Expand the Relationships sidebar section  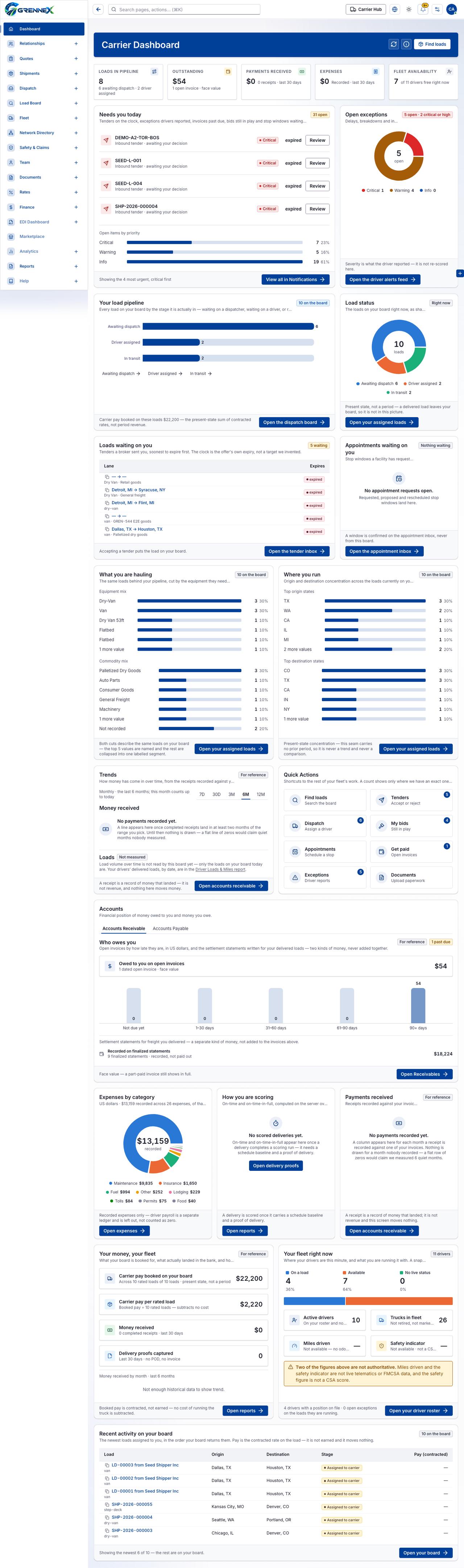click(76, 44)
